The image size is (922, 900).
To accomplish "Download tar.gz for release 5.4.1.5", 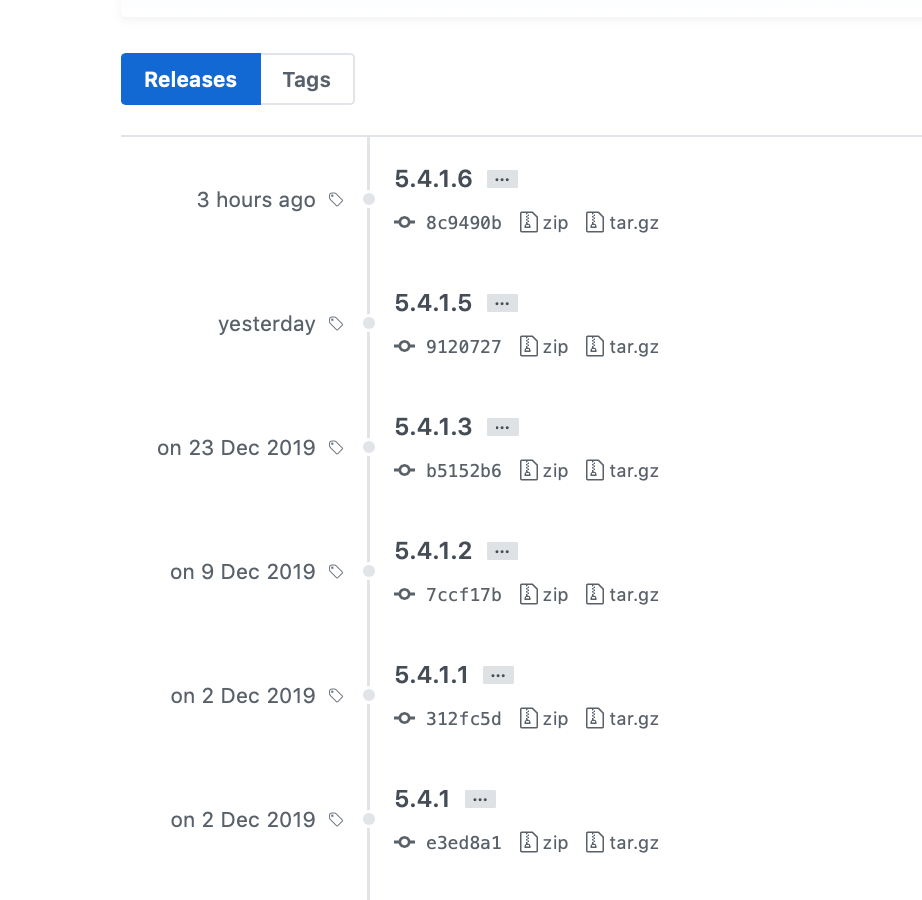I will (x=622, y=347).
